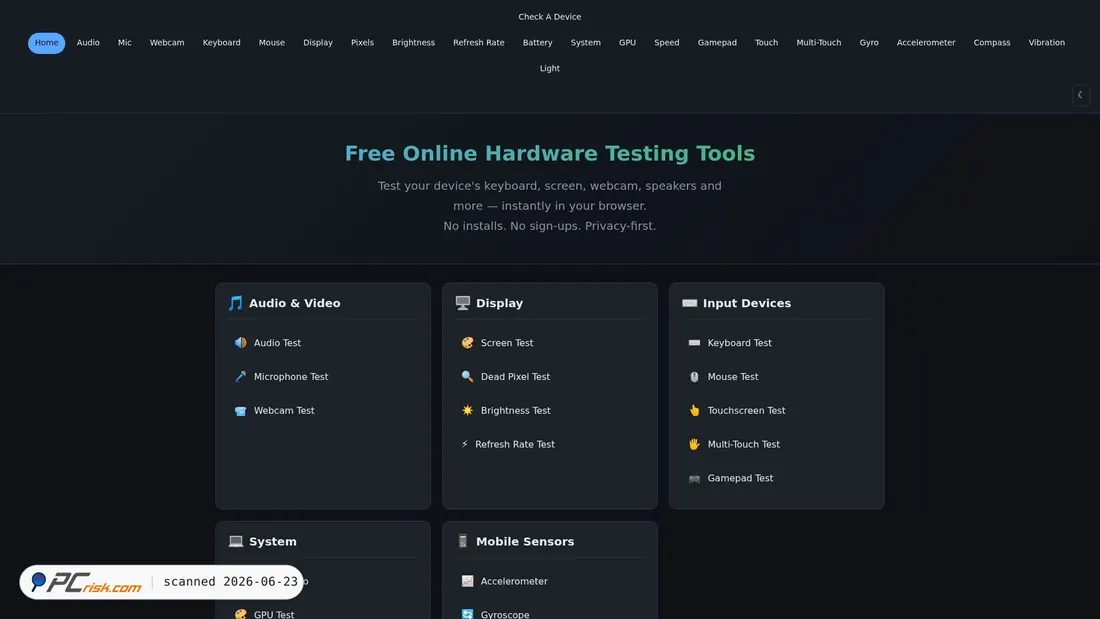Open the Gamepad Test link
This screenshot has height=619, width=1100.
click(739, 478)
